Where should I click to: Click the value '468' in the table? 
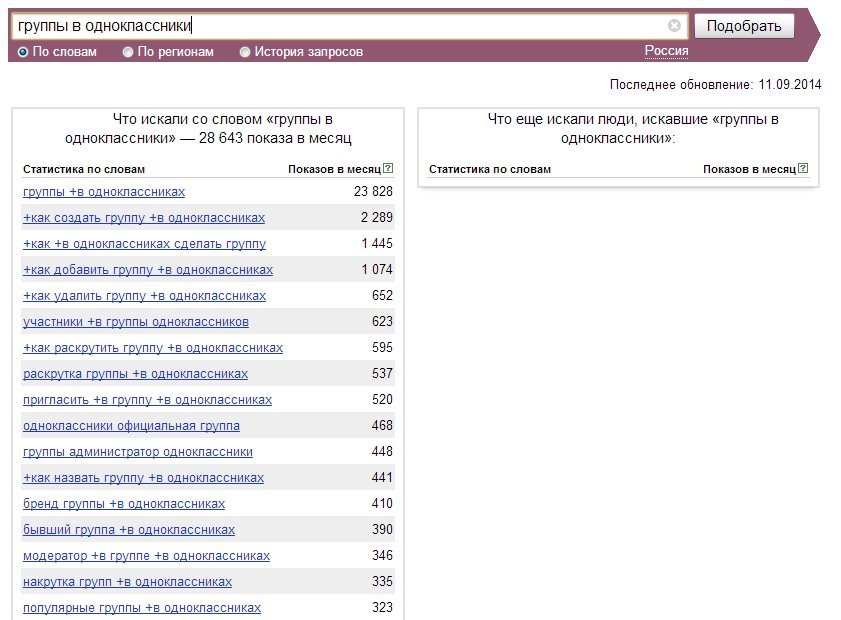382,425
